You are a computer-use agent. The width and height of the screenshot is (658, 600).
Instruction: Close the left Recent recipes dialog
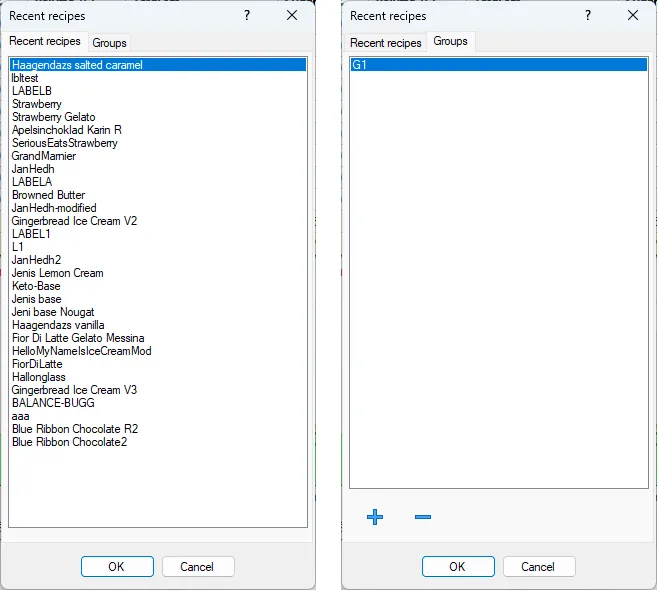[292, 16]
